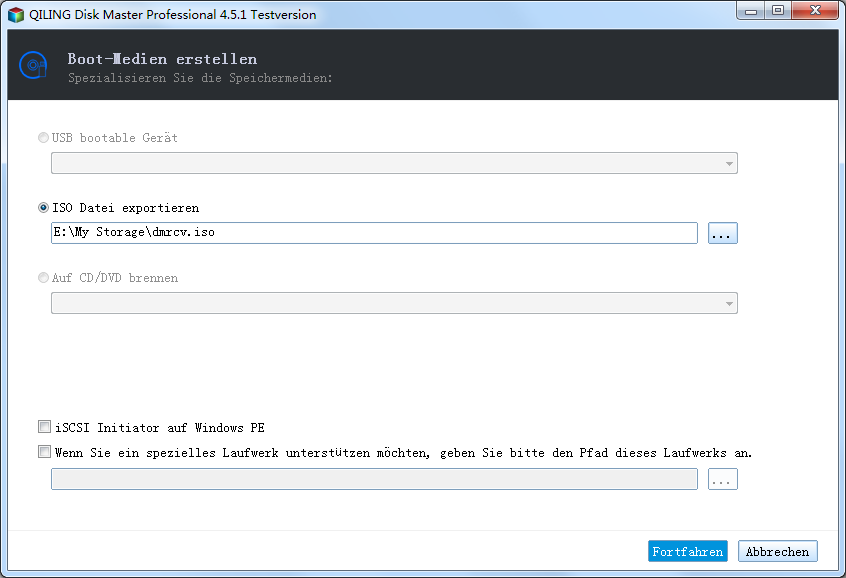Click the Boot-Medien disc icon in header
This screenshot has width=846, height=578.
(33, 65)
